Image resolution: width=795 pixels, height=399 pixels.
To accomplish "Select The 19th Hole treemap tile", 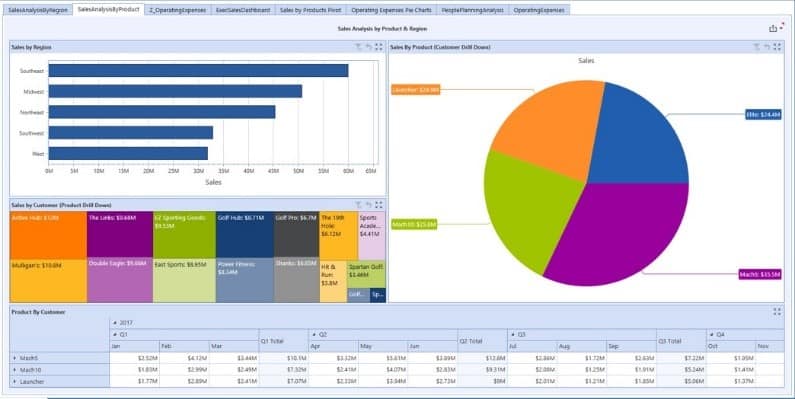I will point(339,236).
